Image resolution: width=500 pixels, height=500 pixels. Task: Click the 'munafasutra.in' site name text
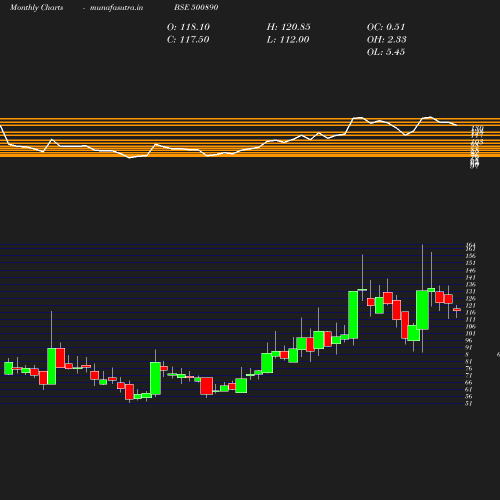coord(116,8)
